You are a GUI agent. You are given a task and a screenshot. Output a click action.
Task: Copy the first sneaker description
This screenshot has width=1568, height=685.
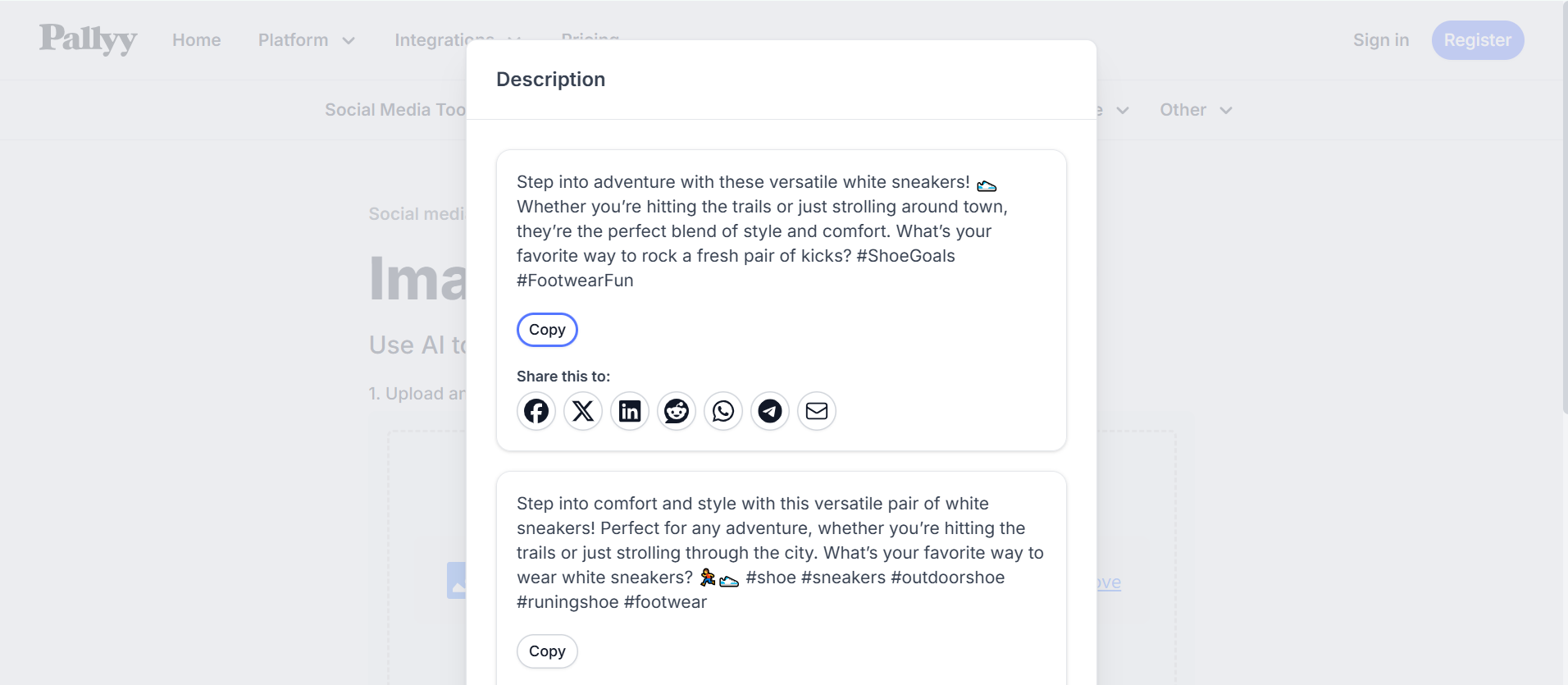coord(547,330)
